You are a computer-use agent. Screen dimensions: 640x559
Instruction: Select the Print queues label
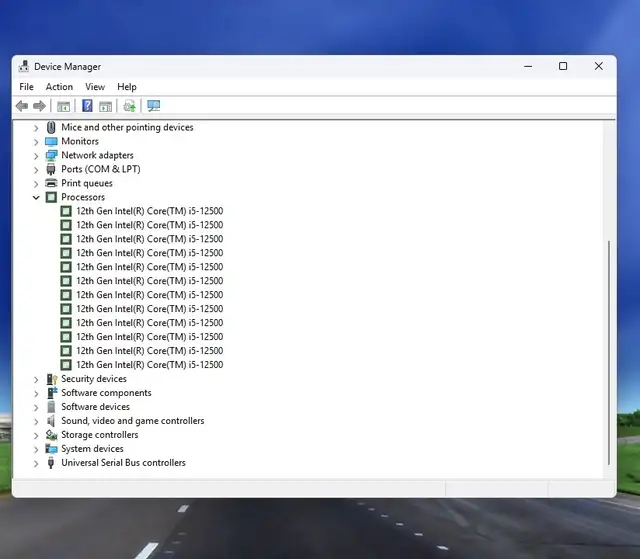87,183
